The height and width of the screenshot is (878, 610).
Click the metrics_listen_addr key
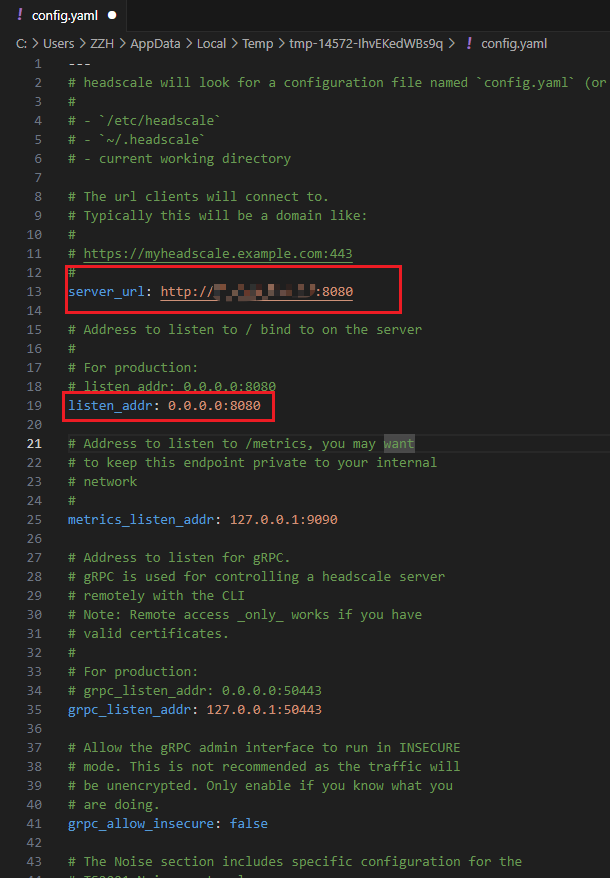(x=141, y=520)
